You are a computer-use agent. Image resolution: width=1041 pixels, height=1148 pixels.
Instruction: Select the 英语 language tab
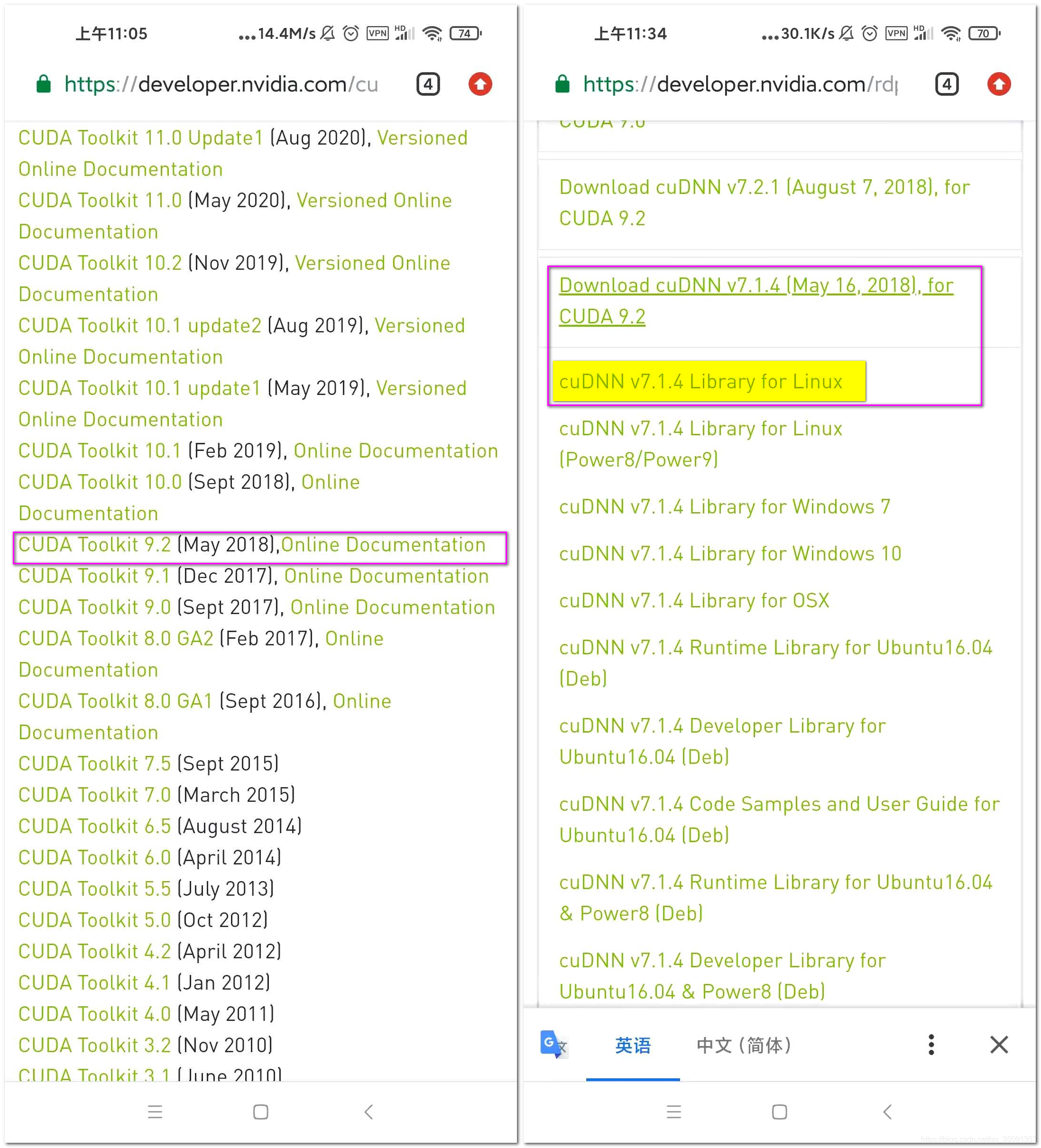[x=633, y=1046]
